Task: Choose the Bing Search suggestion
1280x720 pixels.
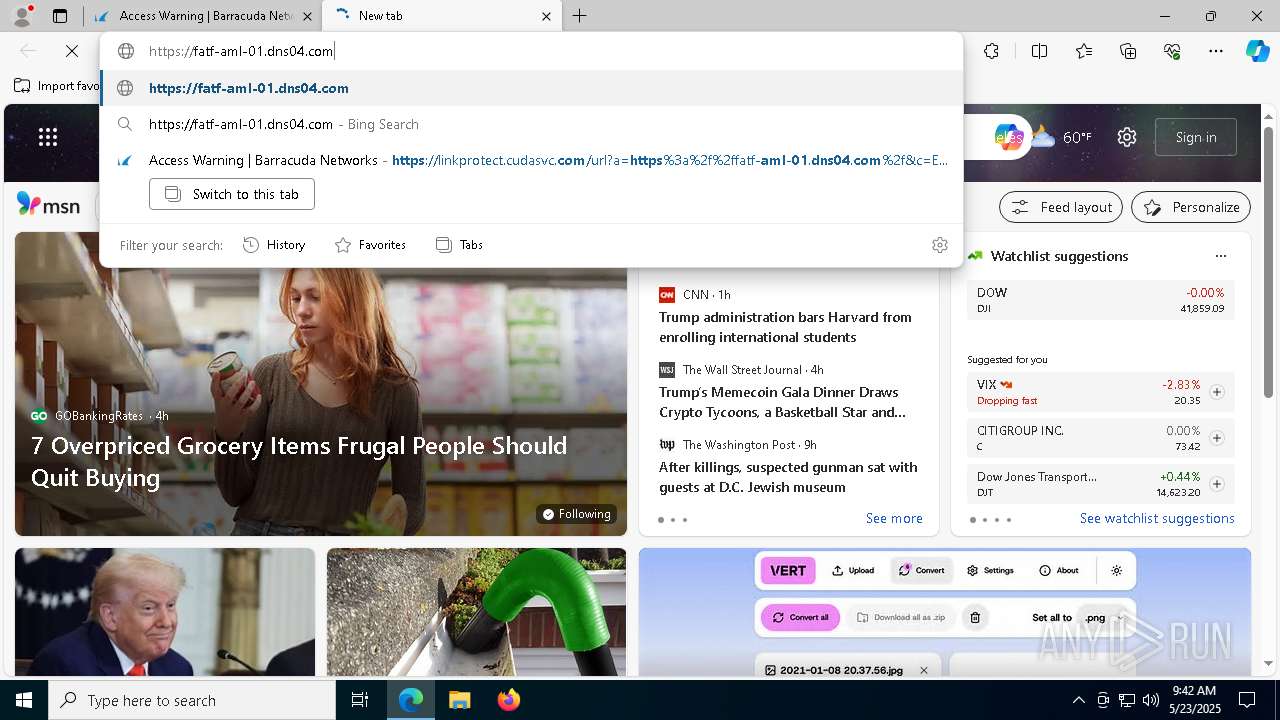Action: click(532, 124)
